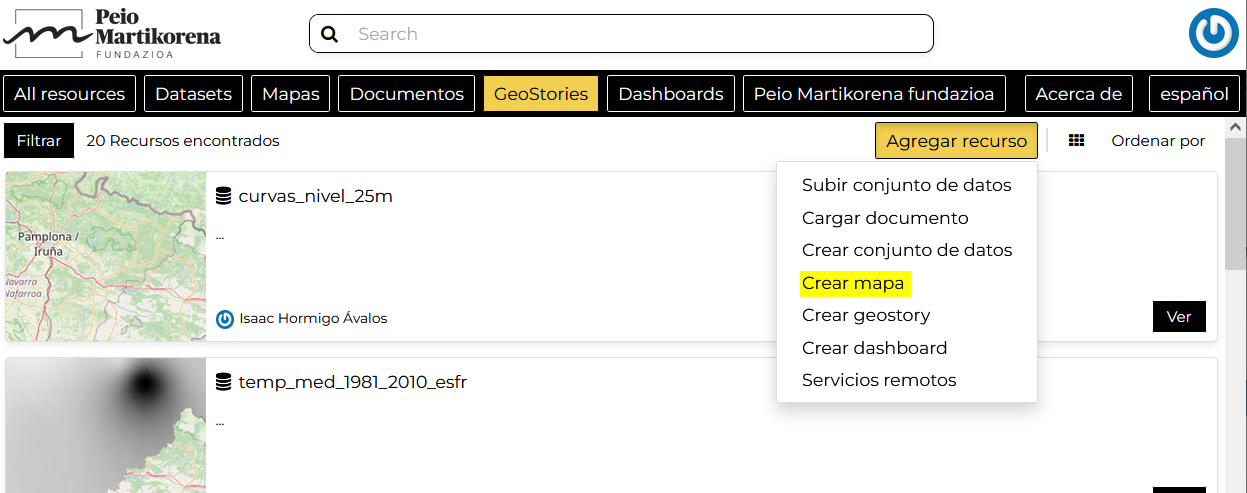Toggle the Agregar recurso dropdown
Screen dimensions: 1247x493
[956, 141]
